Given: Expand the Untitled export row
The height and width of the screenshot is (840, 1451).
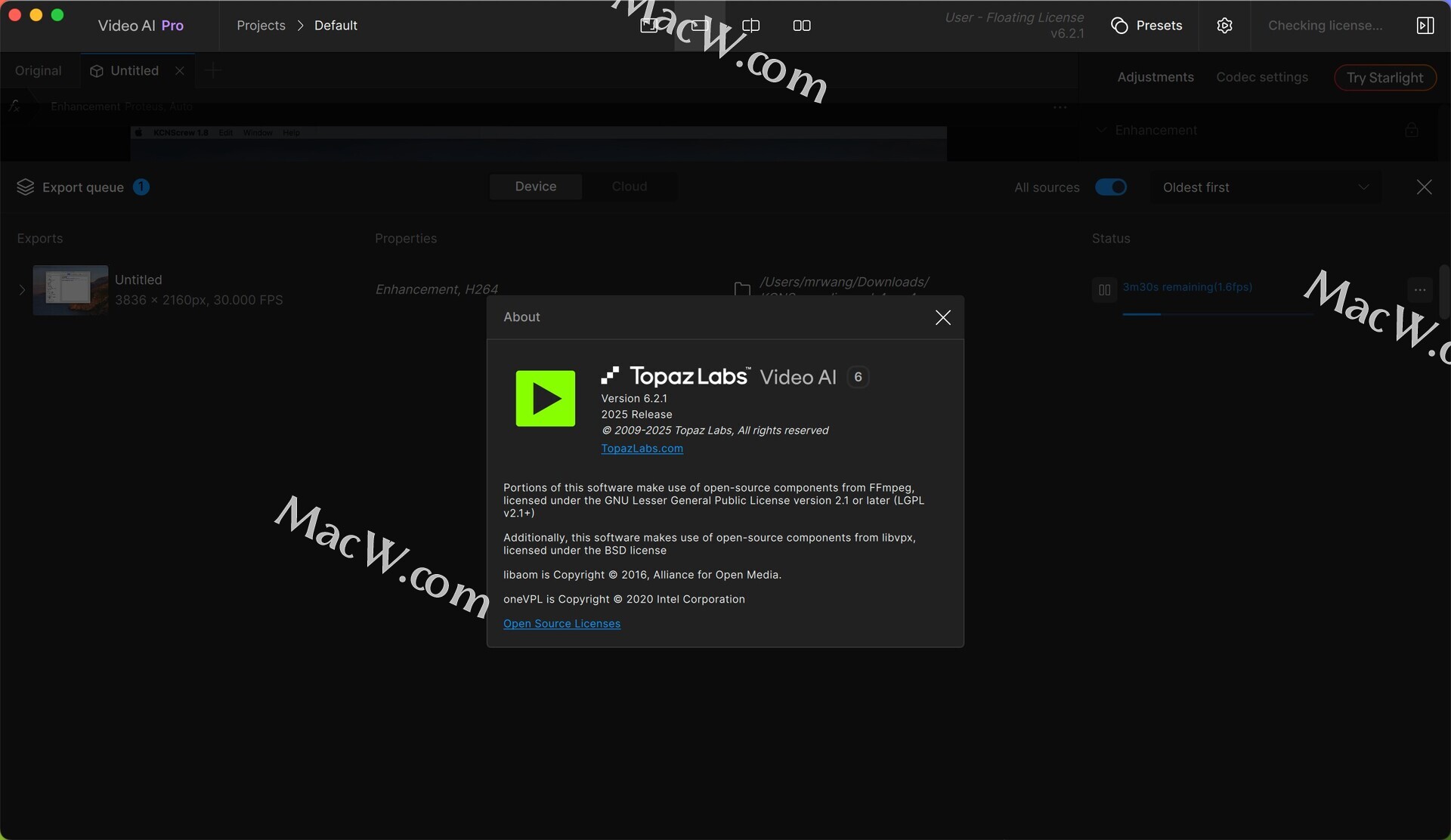Looking at the screenshot, I should point(21,290).
